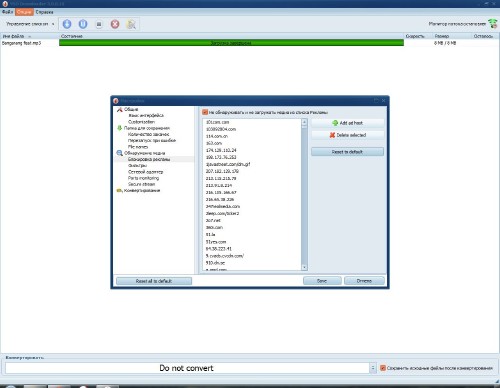Click the Add ad host button
Screen dimensions: 500x388
(x=347, y=123)
